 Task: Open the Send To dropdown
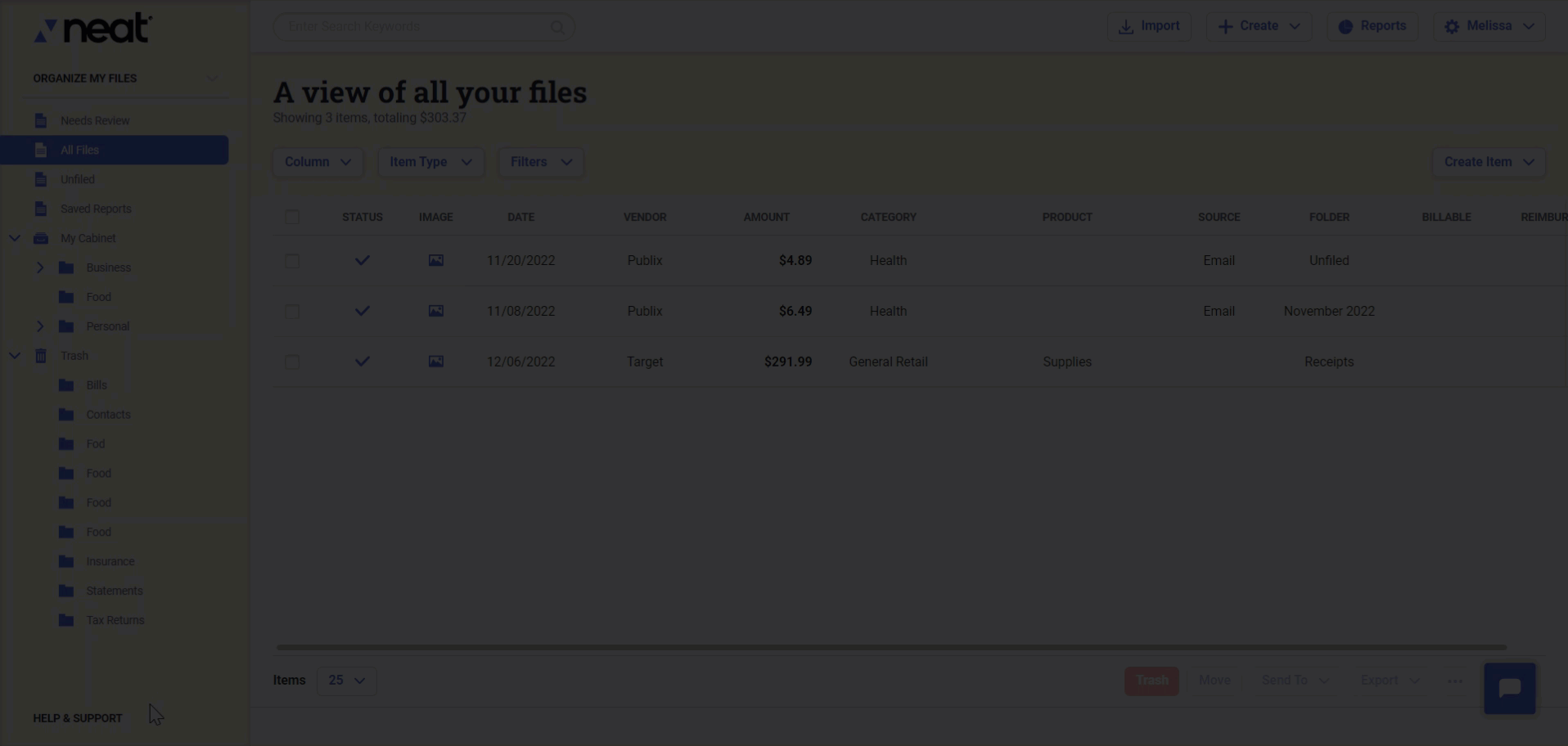pos(1295,681)
